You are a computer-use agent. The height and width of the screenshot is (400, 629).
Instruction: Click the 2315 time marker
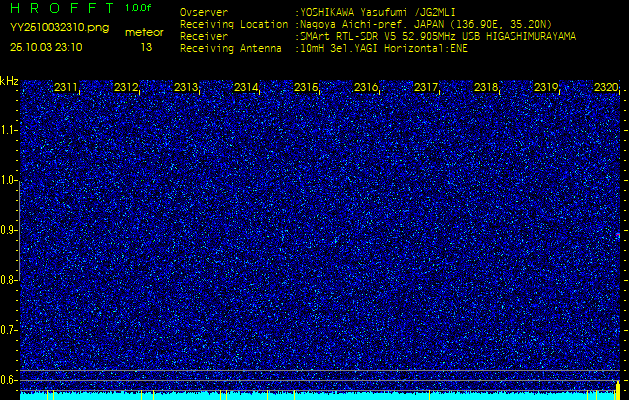306,87
